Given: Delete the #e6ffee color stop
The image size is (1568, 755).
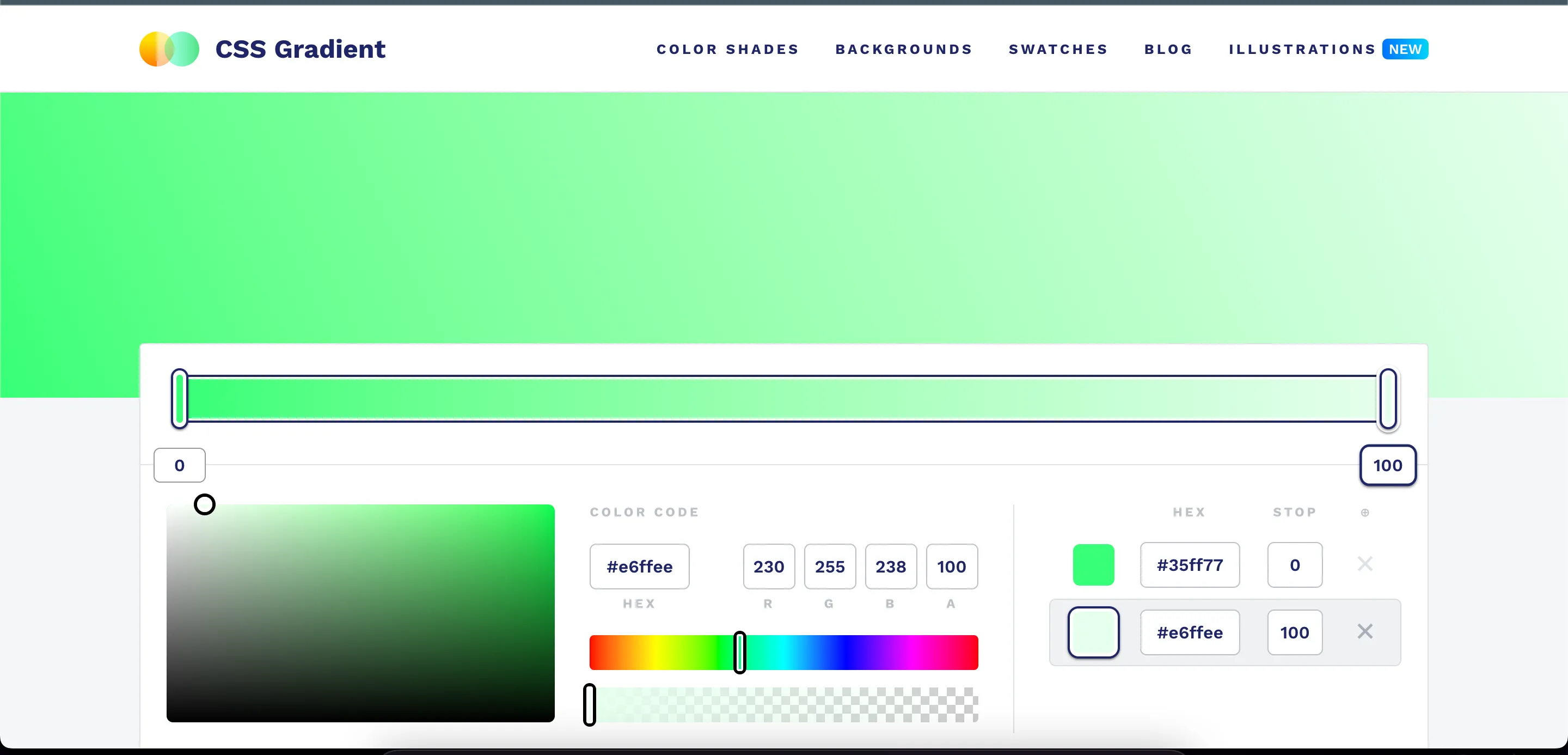Looking at the screenshot, I should coord(1365,631).
